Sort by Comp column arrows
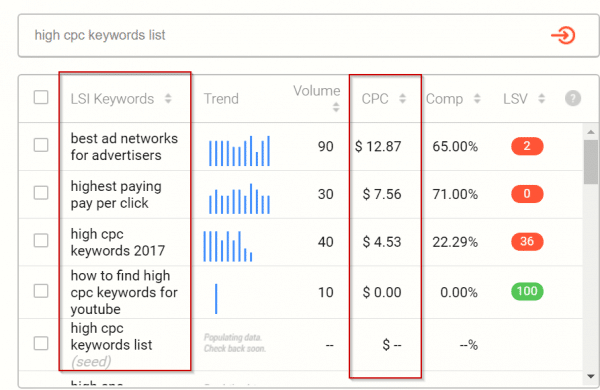Viewport: 600px width, 390px height. point(477,99)
